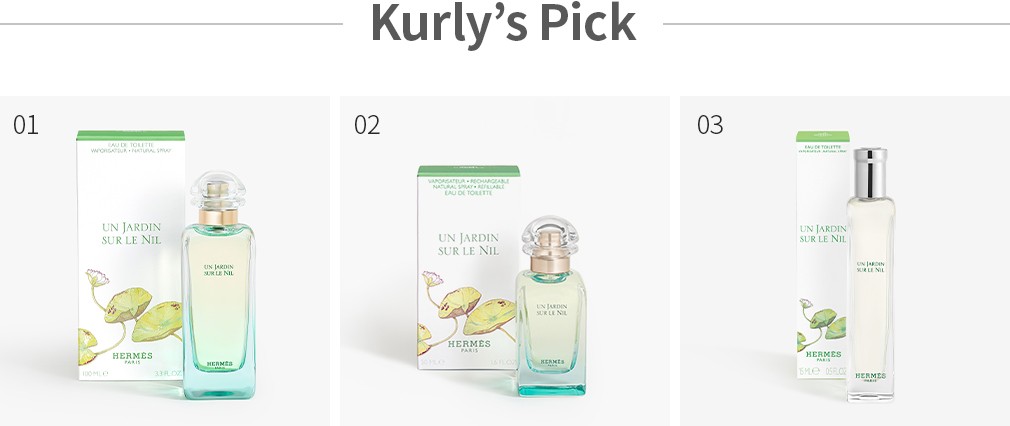Click the square white box in card 02

[x=468, y=267]
